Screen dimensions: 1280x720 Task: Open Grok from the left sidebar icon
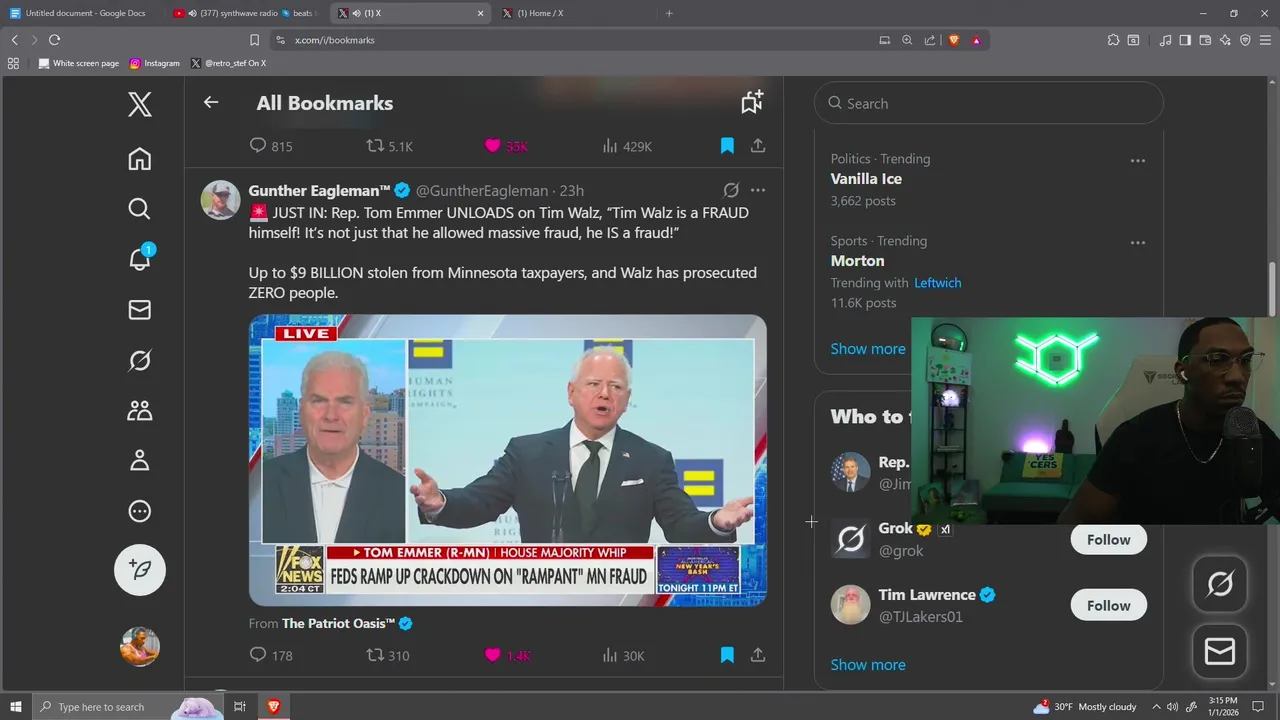140,360
